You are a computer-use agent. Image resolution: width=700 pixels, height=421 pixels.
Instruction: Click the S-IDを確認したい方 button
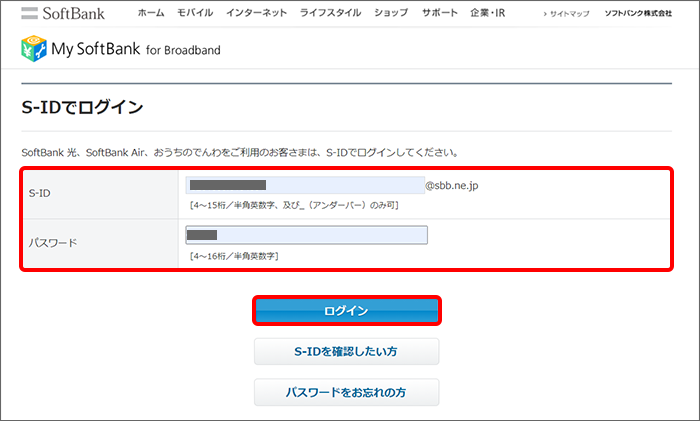[x=346, y=351]
